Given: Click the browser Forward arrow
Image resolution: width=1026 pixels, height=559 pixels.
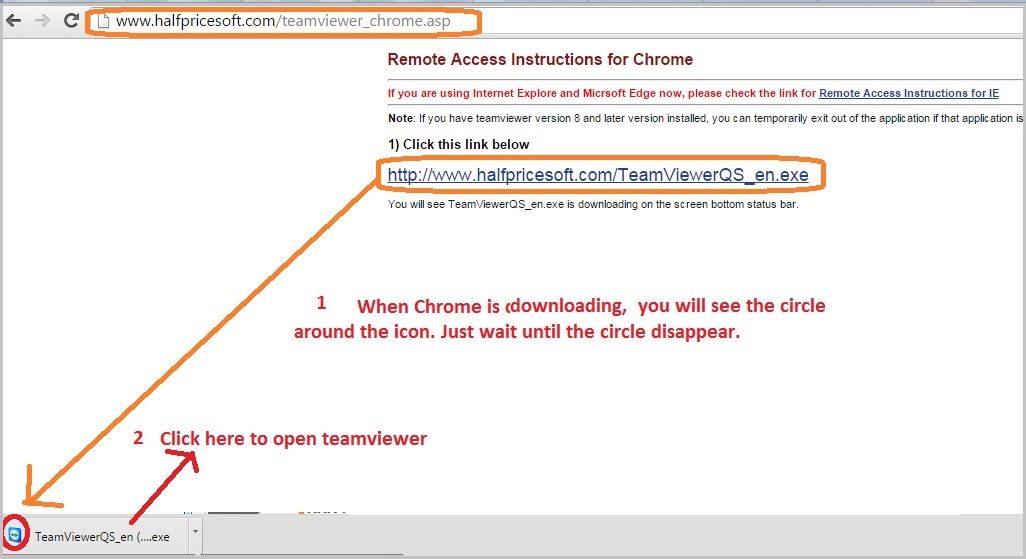Looking at the screenshot, I should [x=42, y=20].
